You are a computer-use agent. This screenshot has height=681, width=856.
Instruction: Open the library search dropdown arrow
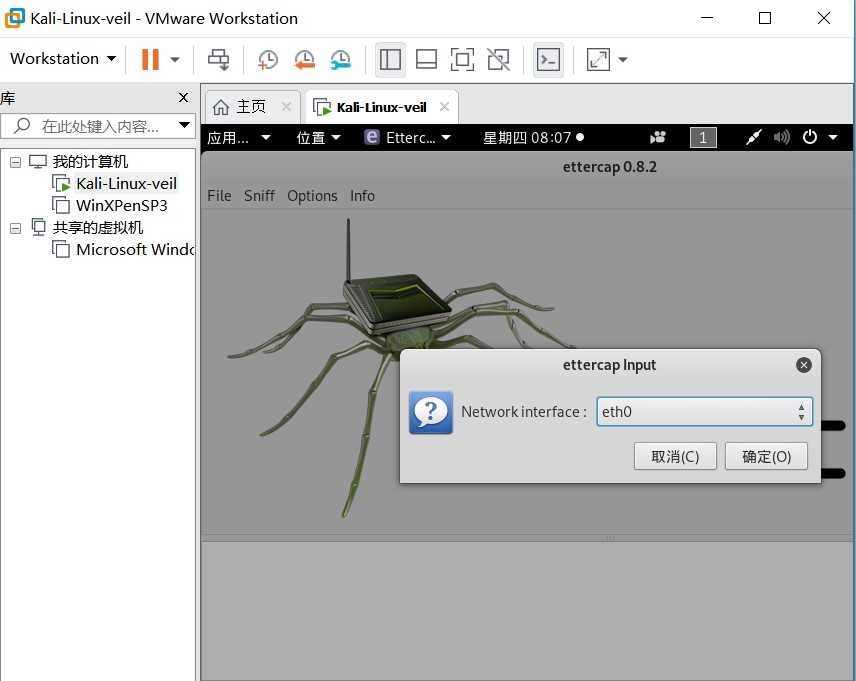point(185,126)
